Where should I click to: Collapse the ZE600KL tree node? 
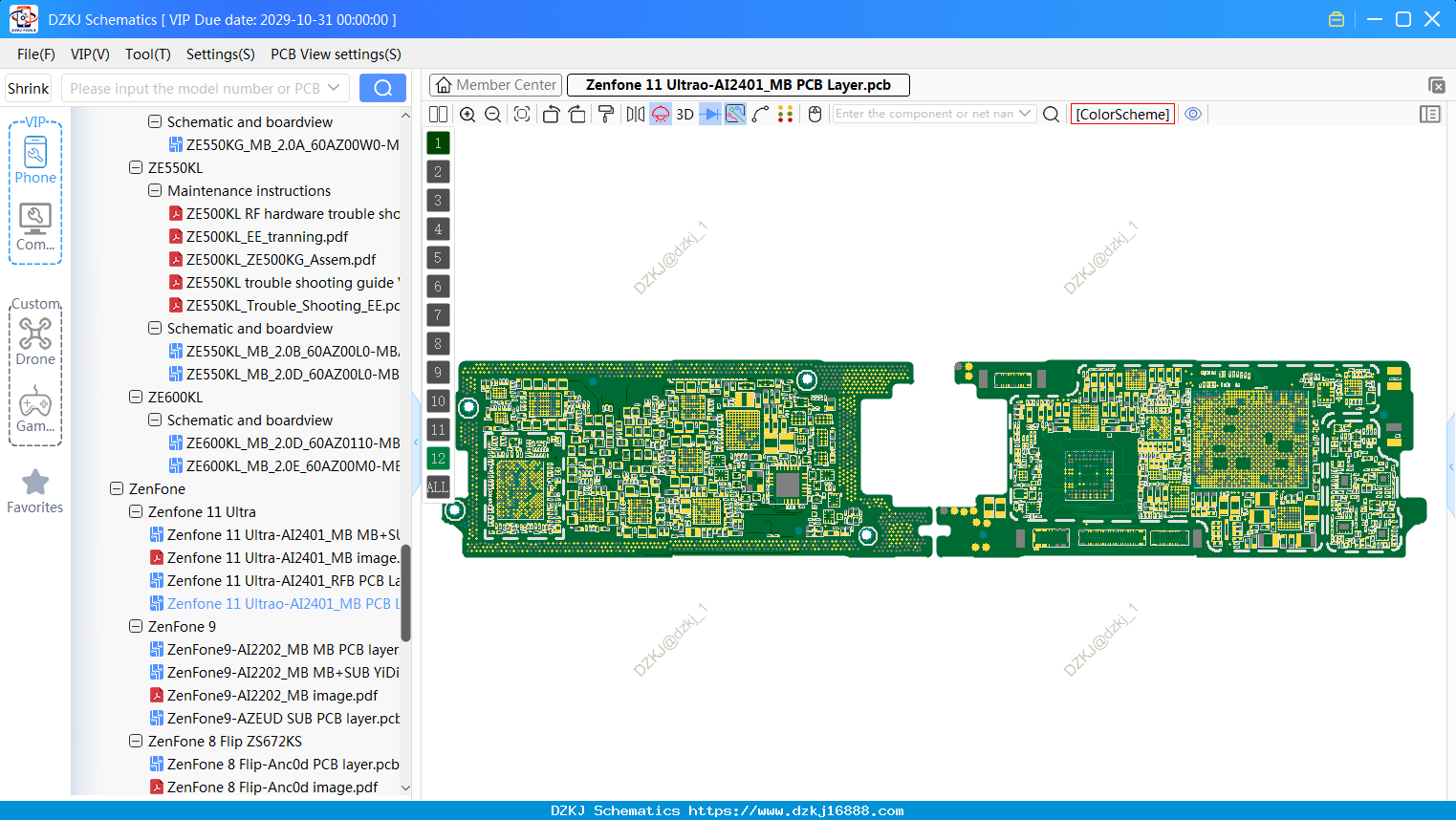tap(136, 397)
